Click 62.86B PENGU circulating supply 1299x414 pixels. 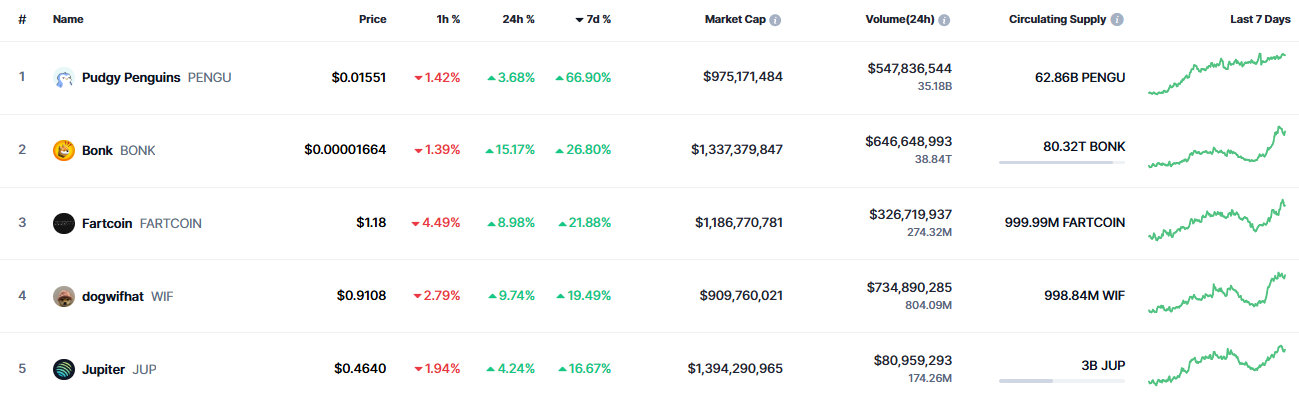coord(1080,77)
